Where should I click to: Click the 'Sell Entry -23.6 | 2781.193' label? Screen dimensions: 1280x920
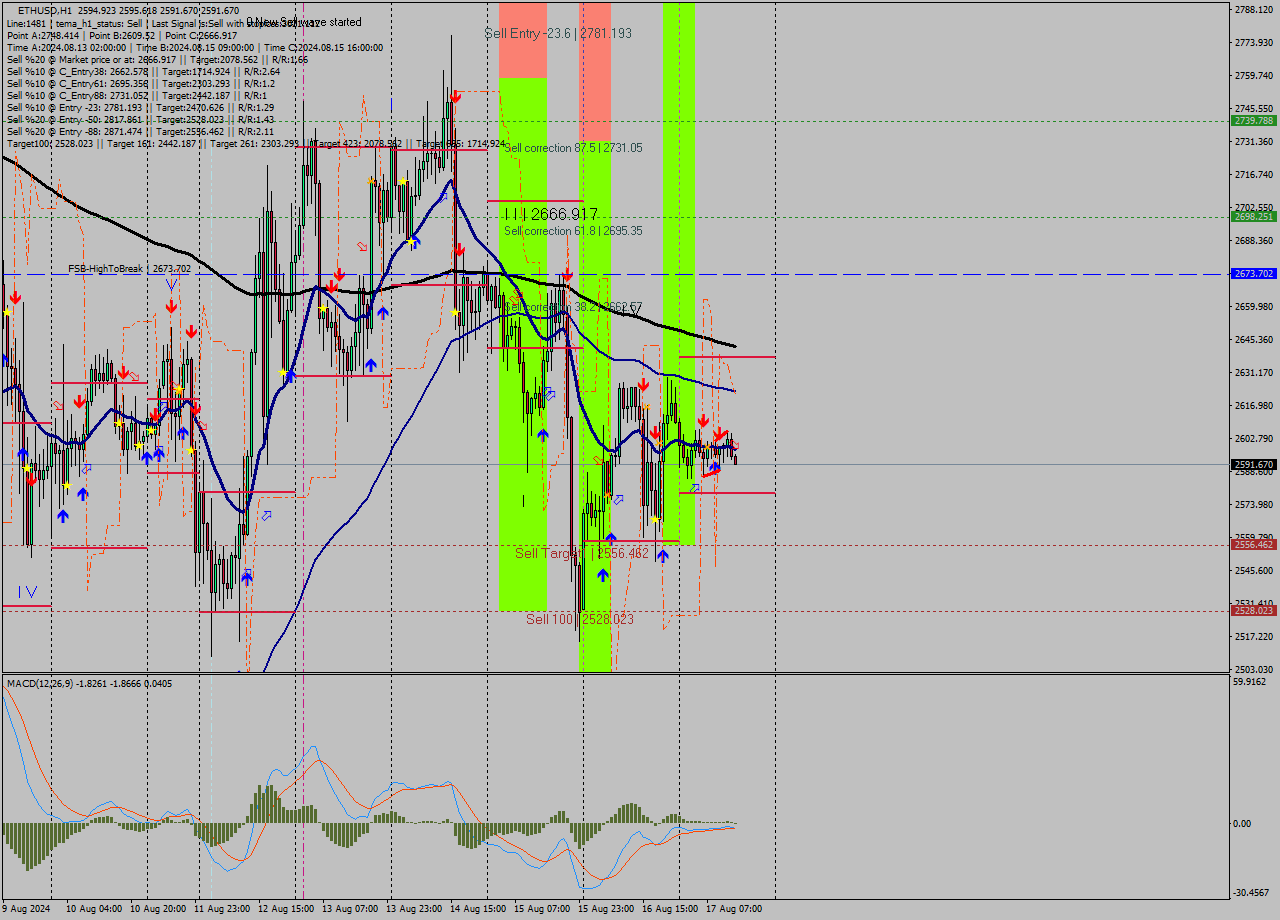pos(558,33)
